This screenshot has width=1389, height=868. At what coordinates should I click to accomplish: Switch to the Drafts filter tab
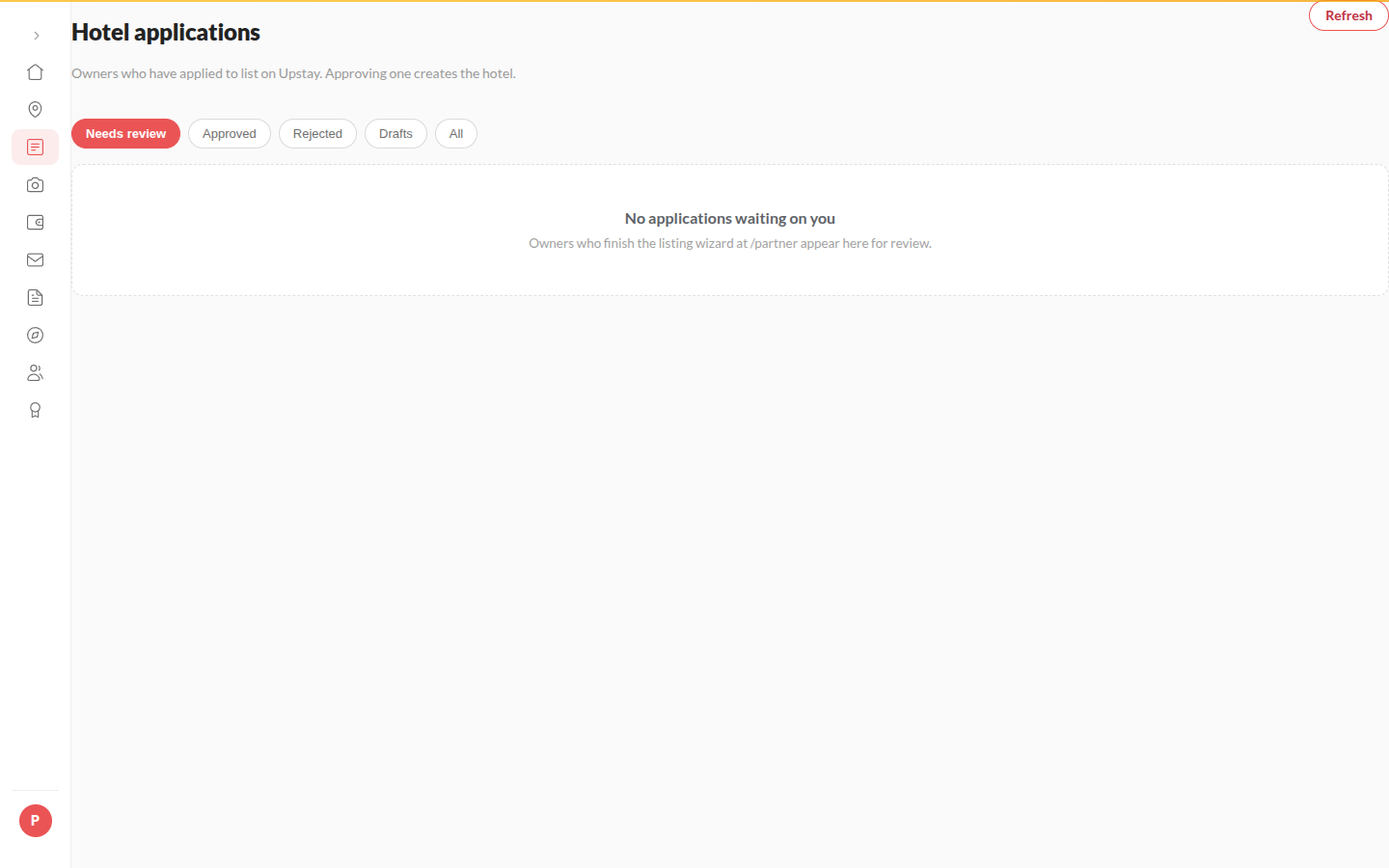point(395,134)
